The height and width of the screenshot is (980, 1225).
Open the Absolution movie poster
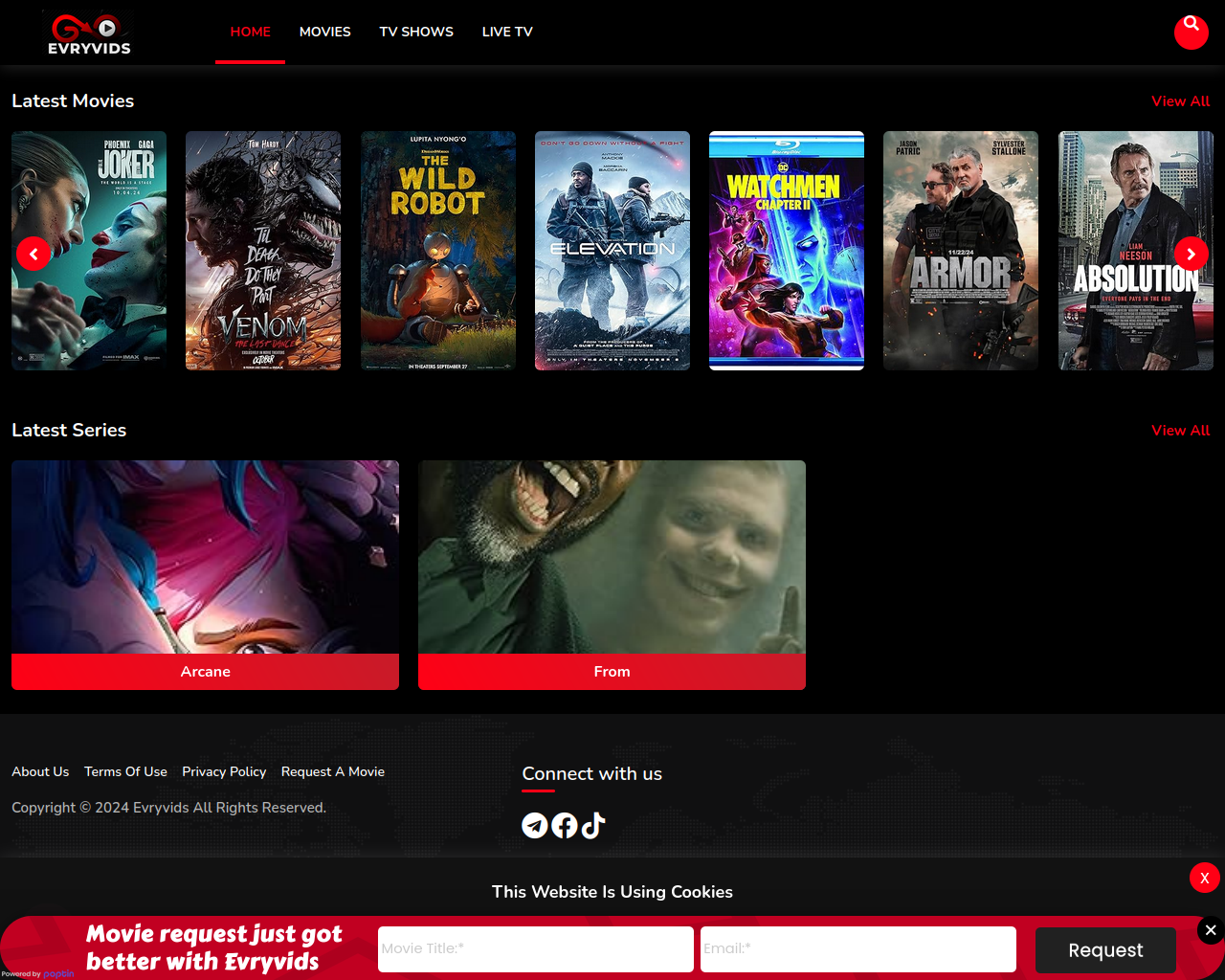click(x=1136, y=251)
